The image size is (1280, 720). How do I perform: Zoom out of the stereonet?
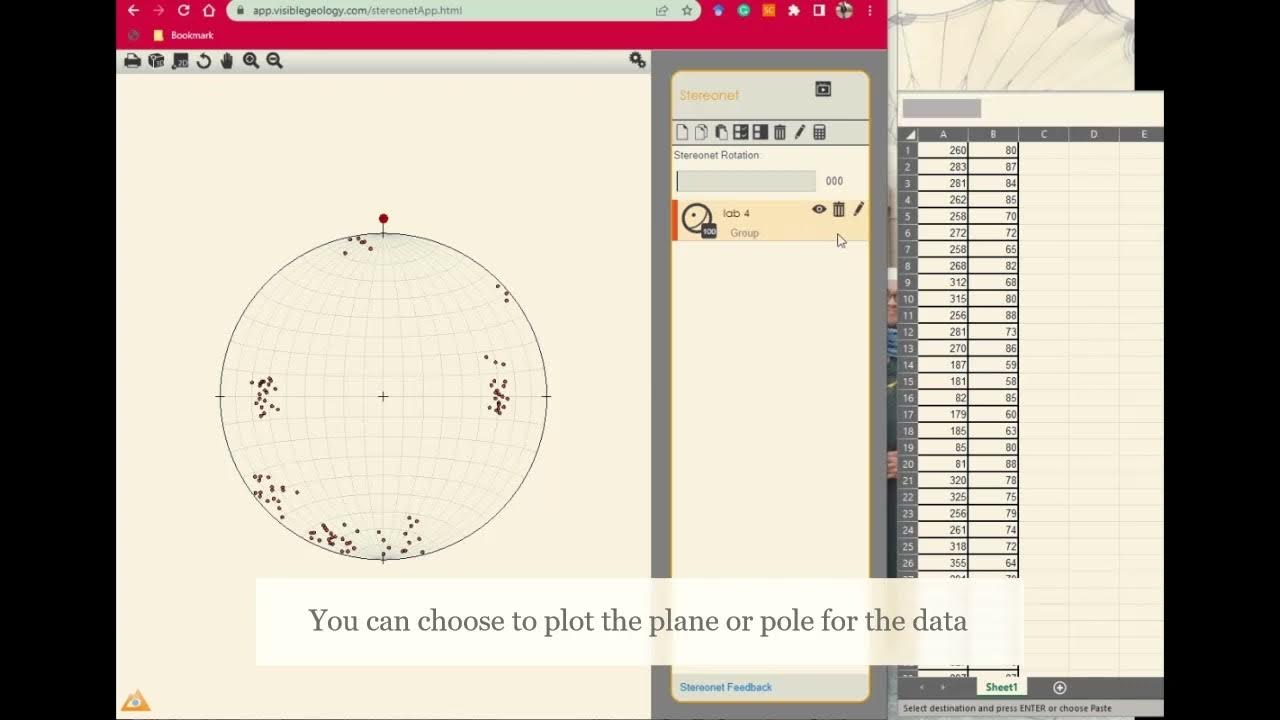pos(274,61)
